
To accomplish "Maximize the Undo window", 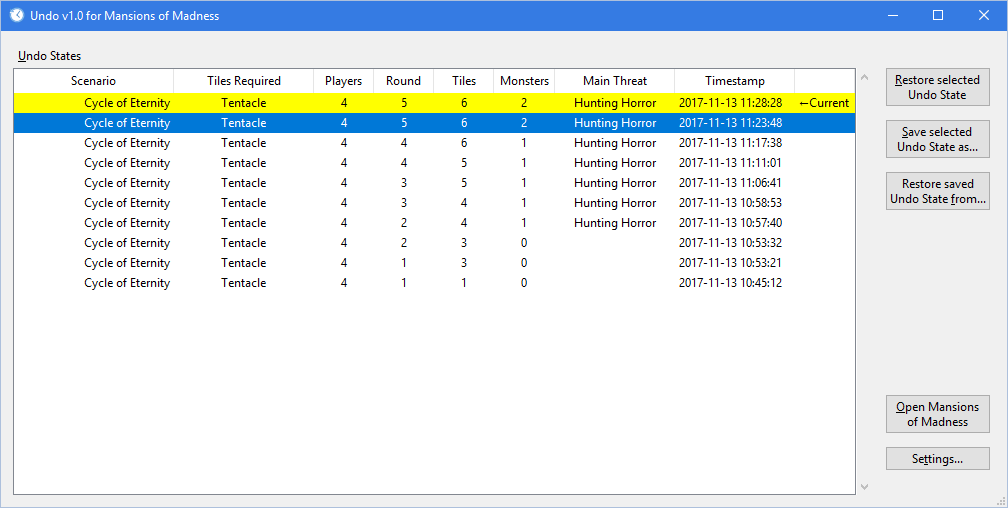I will point(938,15).
